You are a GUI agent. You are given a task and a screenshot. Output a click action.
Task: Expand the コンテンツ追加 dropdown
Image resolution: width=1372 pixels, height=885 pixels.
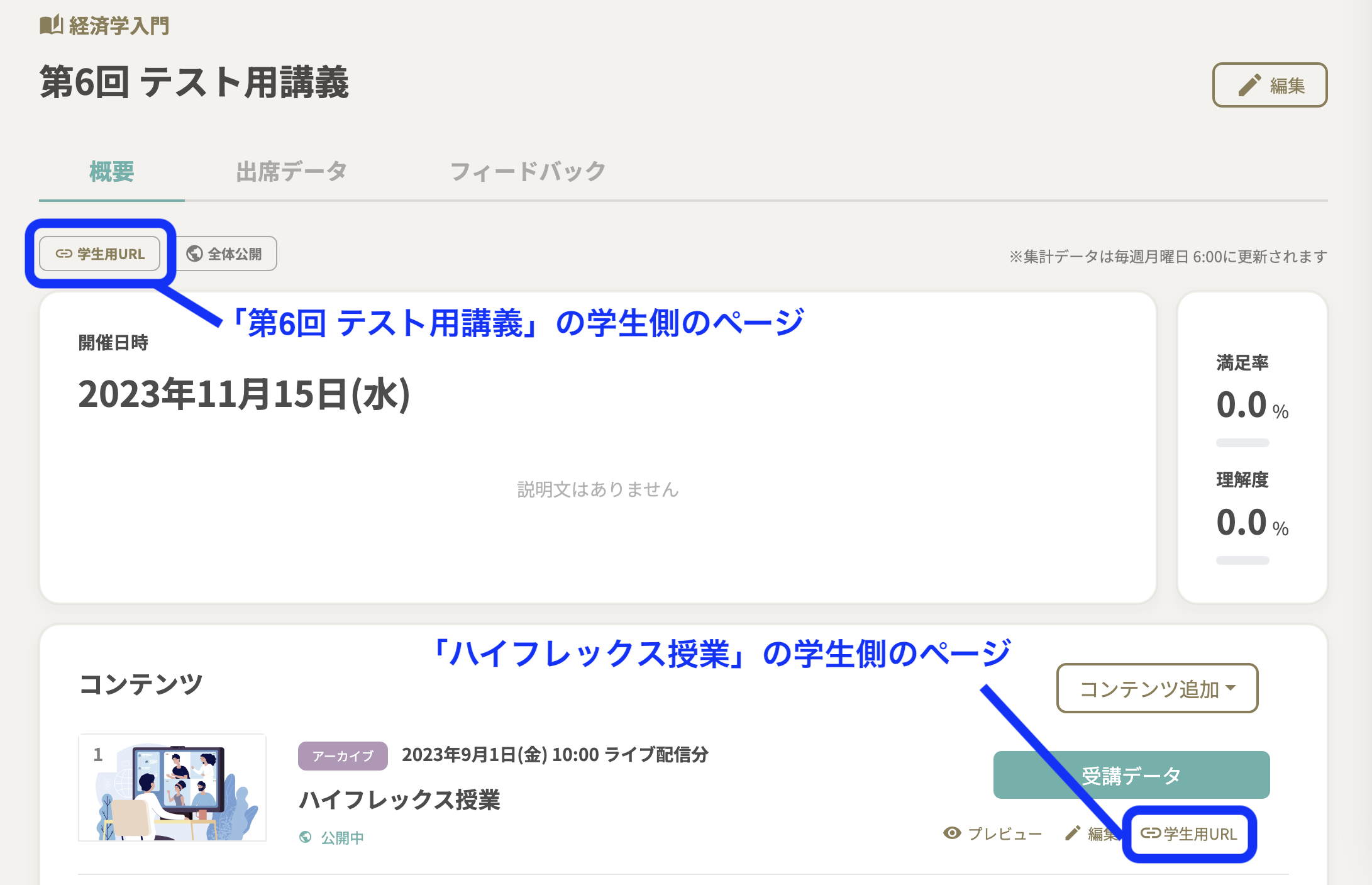(1157, 688)
